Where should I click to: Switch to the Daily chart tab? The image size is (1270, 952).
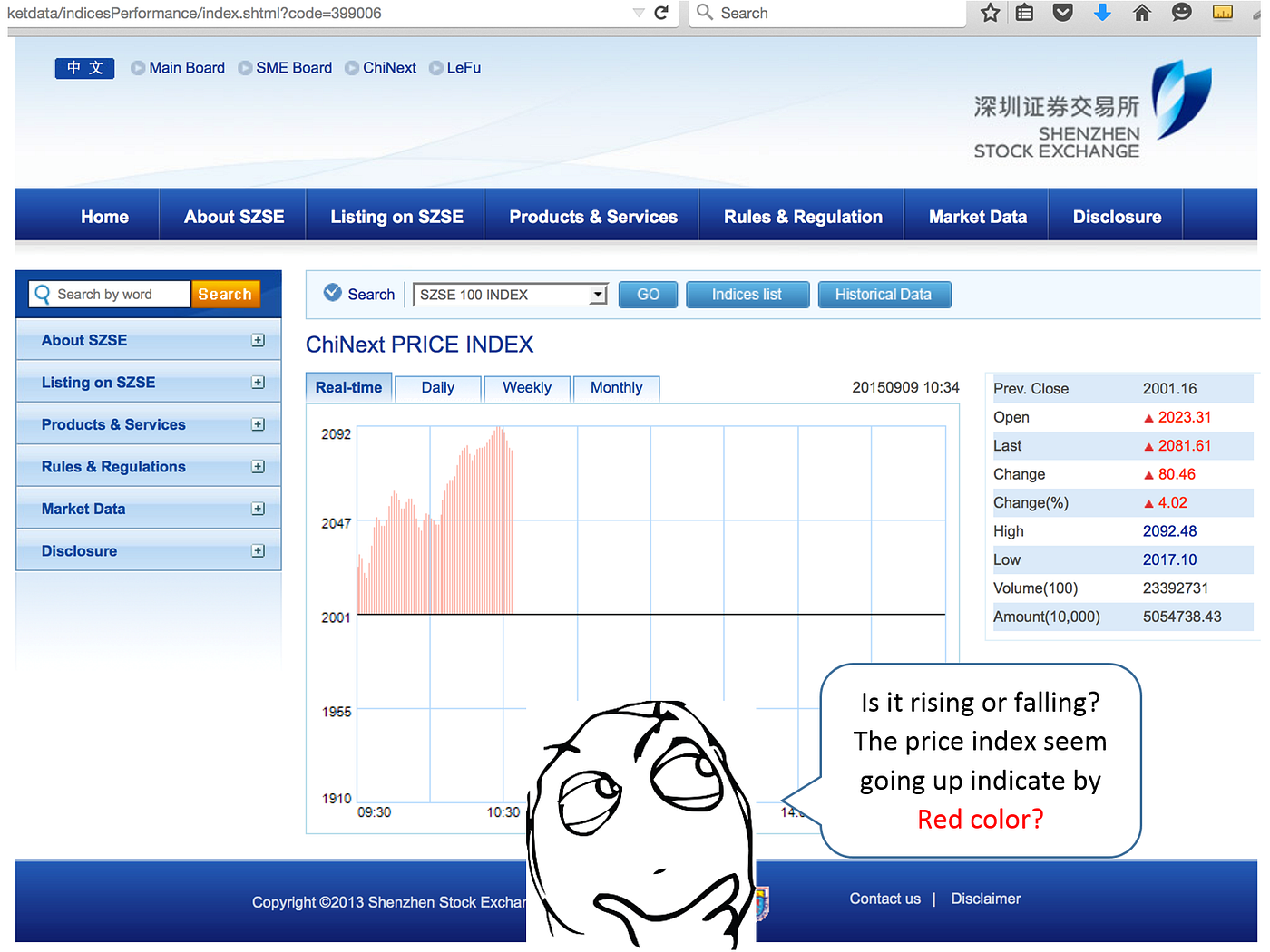(x=437, y=388)
